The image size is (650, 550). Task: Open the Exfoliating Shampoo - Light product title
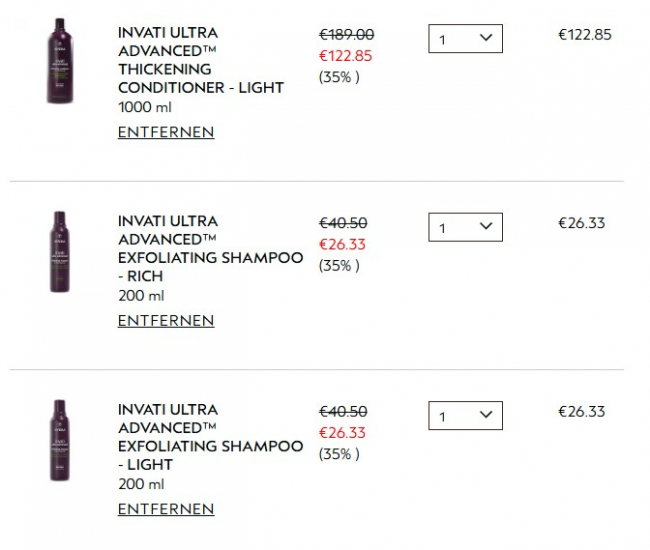[x=210, y=437]
